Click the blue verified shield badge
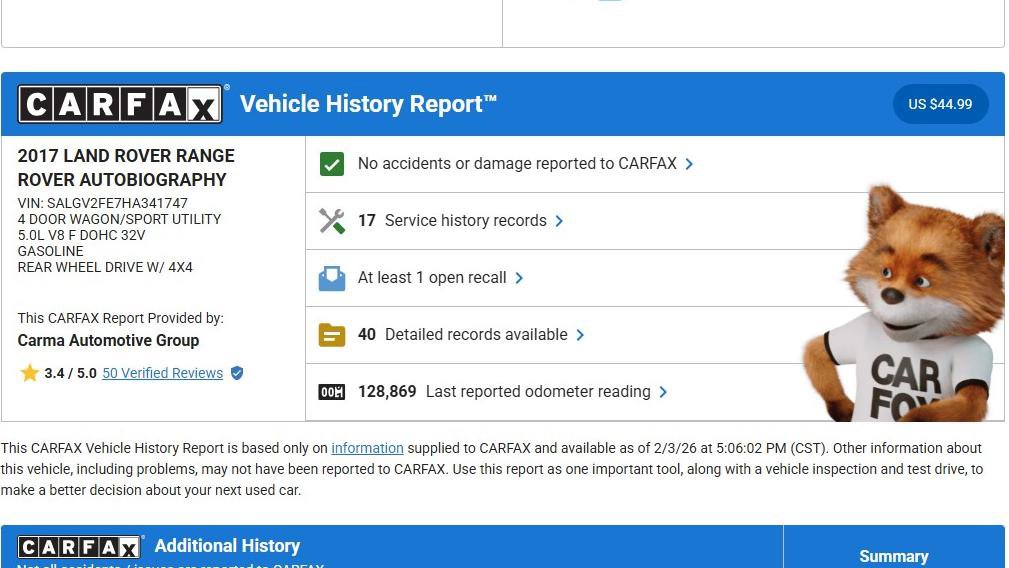Viewport: 1009px width, 568px height. click(237, 373)
